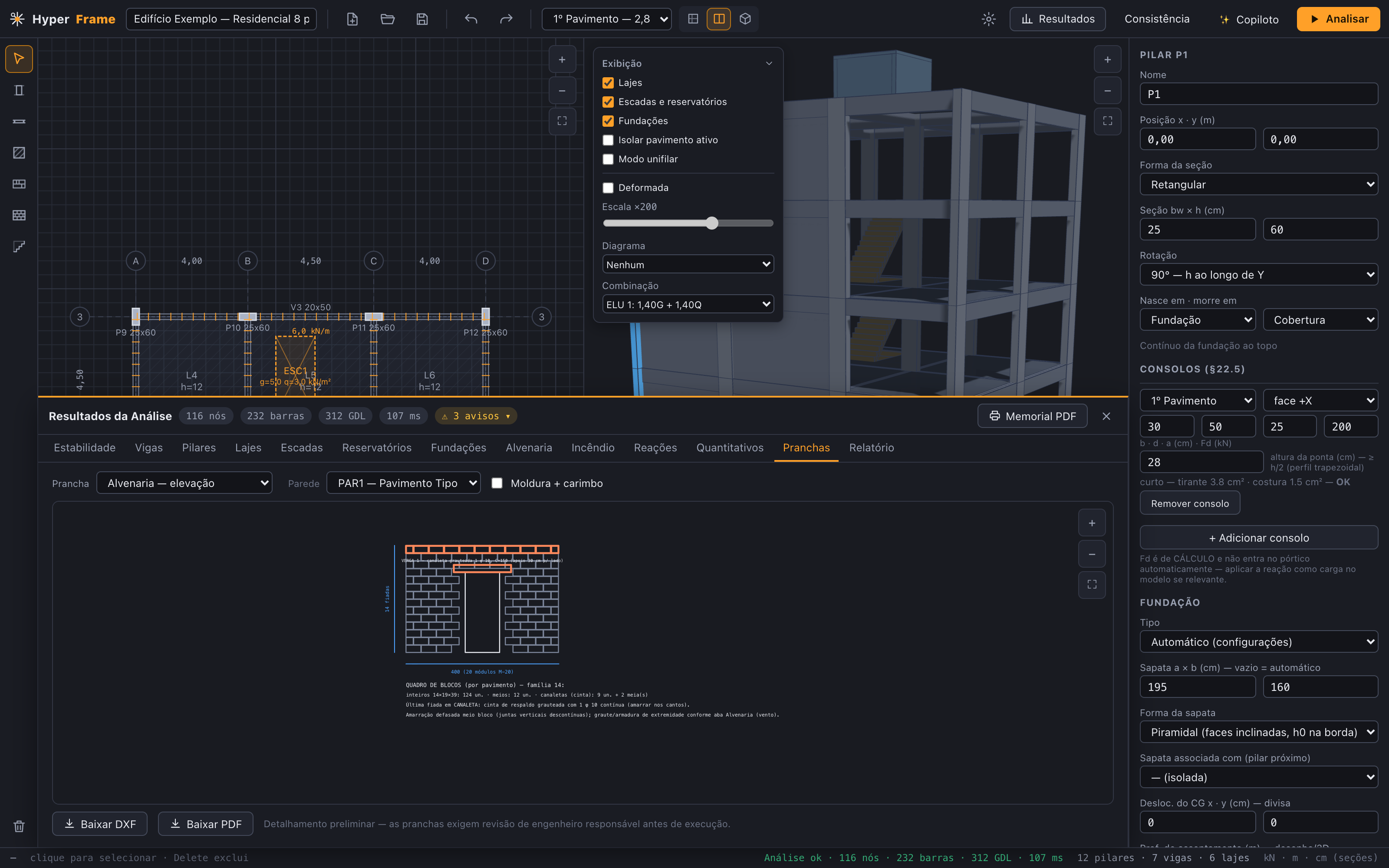1389x868 pixels.
Task: Collapse the Exibição panel chevron
Action: (x=769, y=63)
